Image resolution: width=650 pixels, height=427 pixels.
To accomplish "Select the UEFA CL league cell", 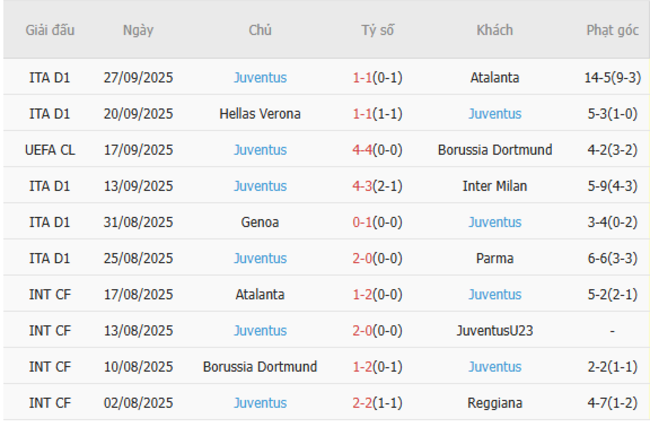I will tap(50, 150).
